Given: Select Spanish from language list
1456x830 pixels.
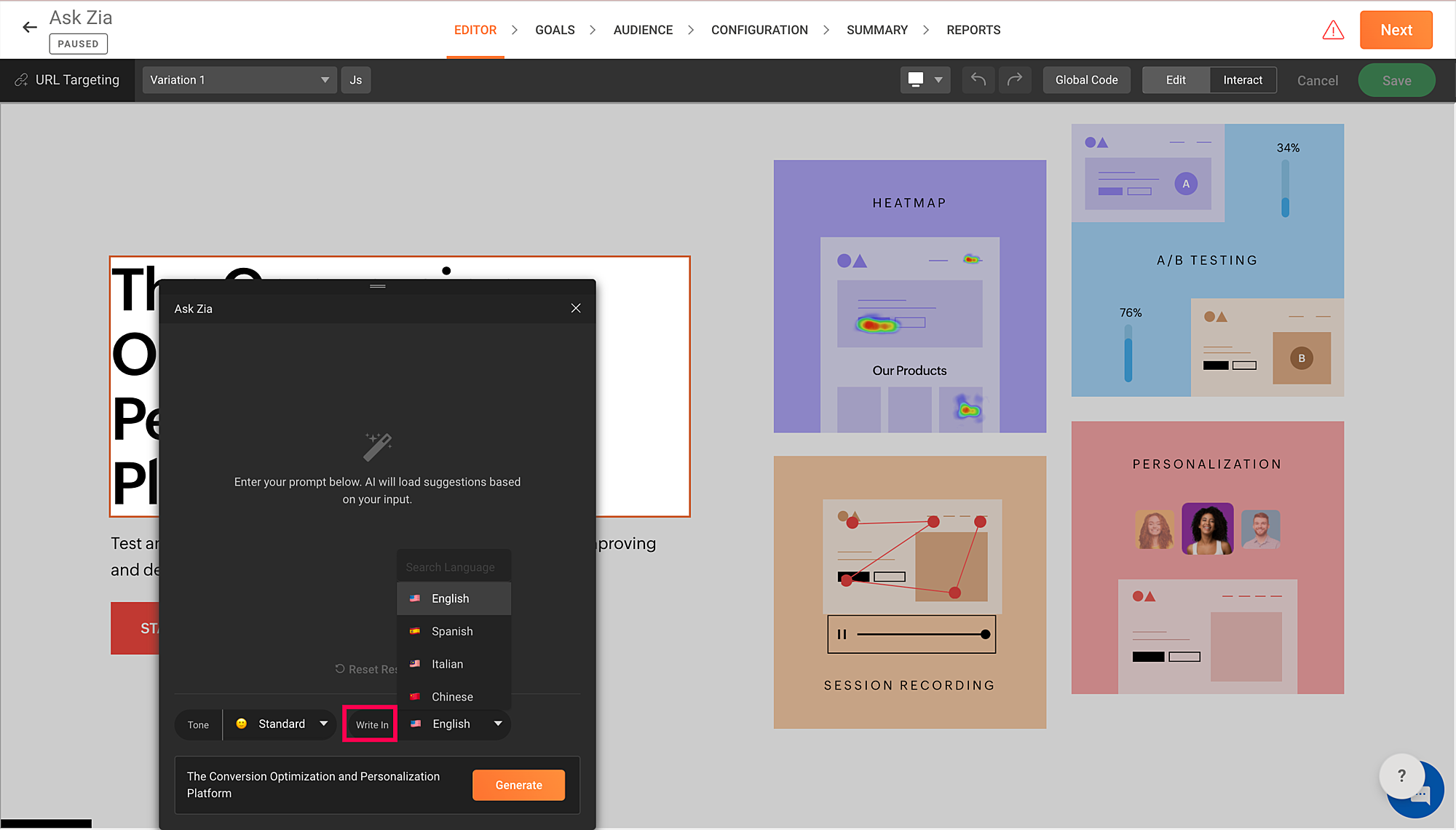Looking at the screenshot, I should click(x=452, y=631).
